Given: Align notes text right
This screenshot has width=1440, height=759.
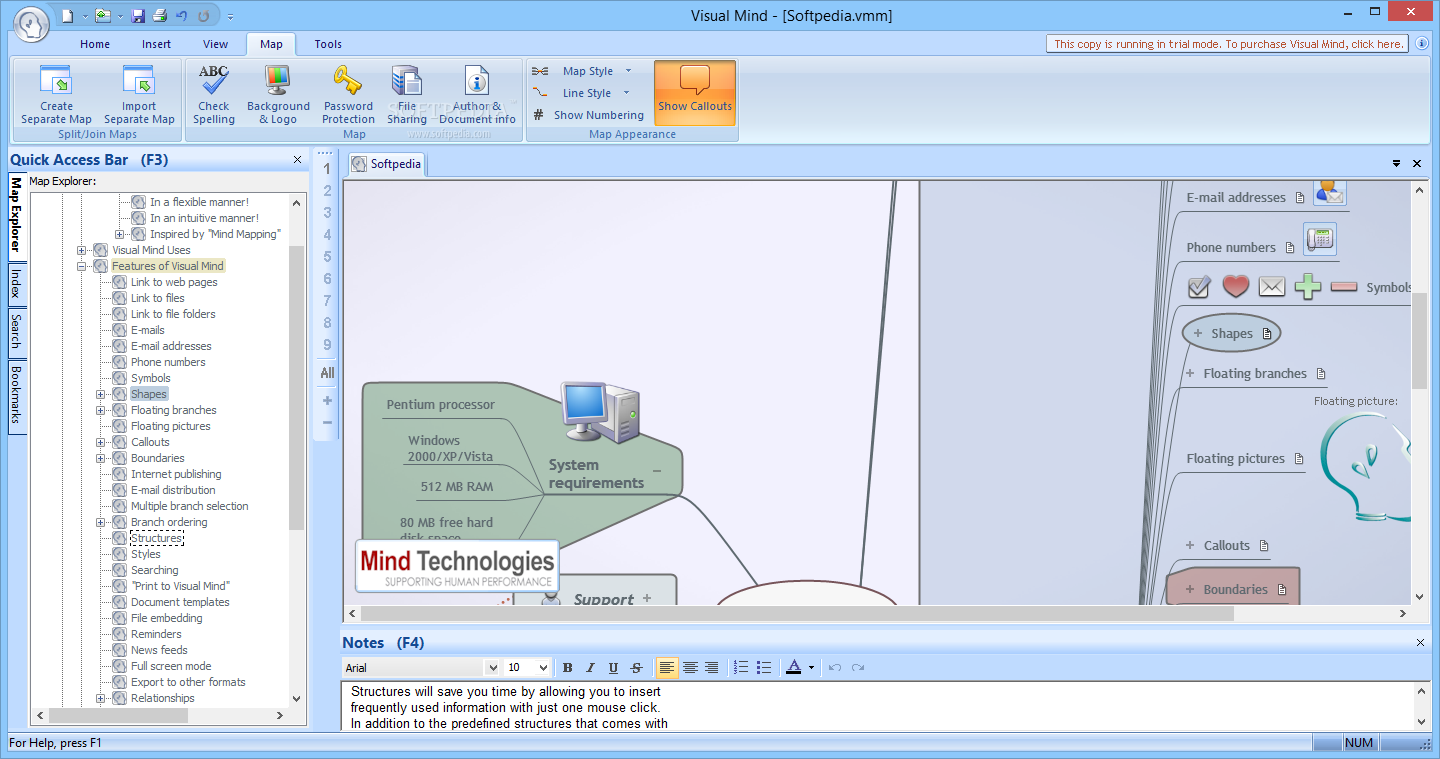Looking at the screenshot, I should pos(712,667).
